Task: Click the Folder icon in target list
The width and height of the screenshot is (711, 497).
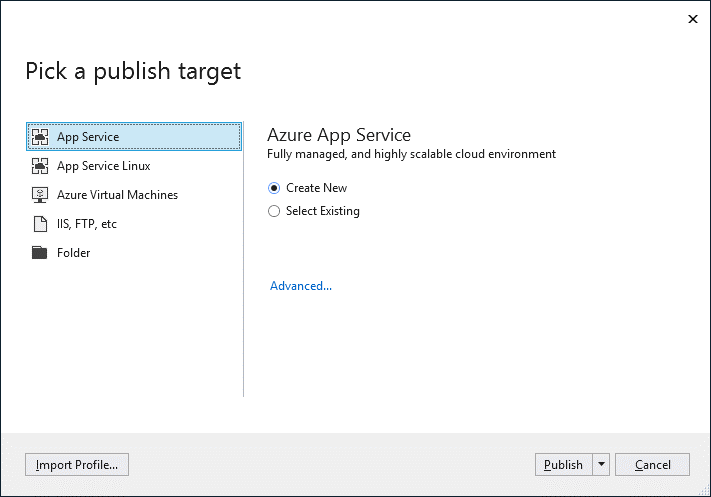Action: point(39,253)
